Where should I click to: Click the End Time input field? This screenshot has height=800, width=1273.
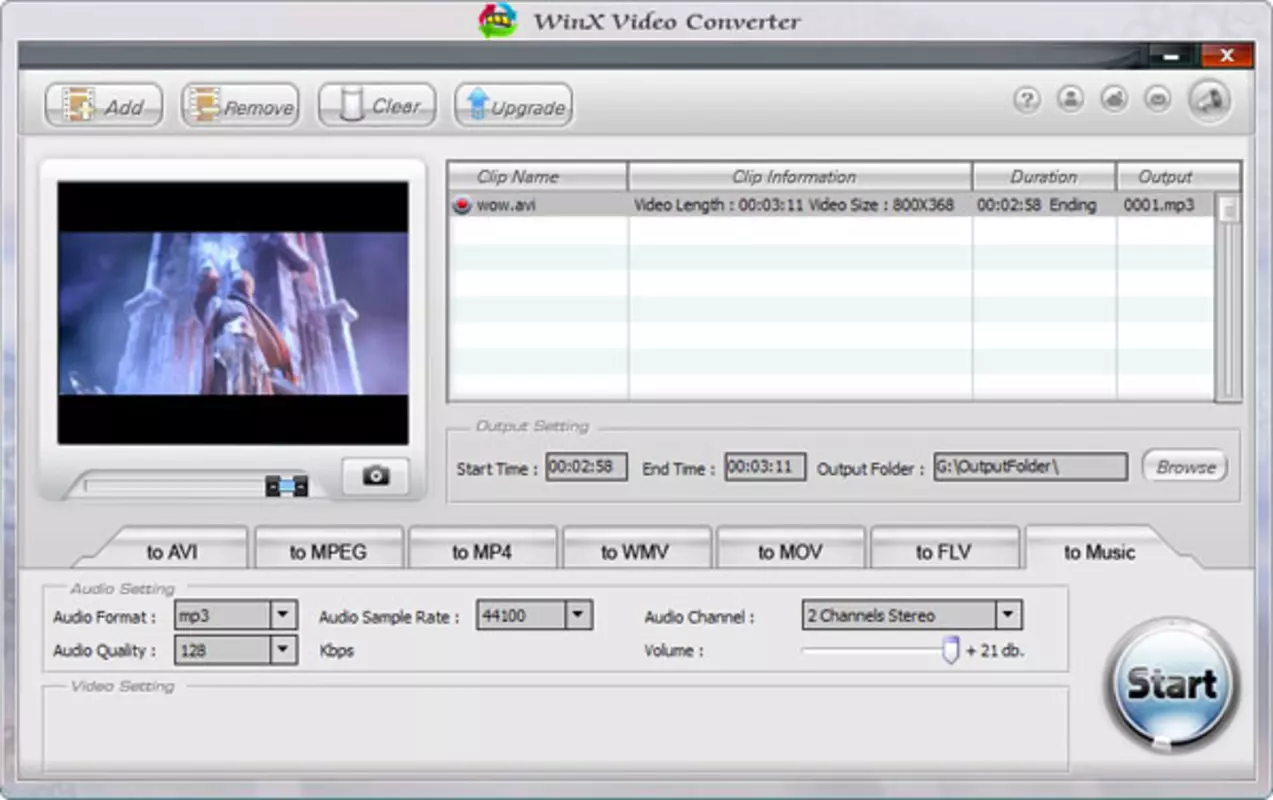pyautogui.click(x=765, y=467)
